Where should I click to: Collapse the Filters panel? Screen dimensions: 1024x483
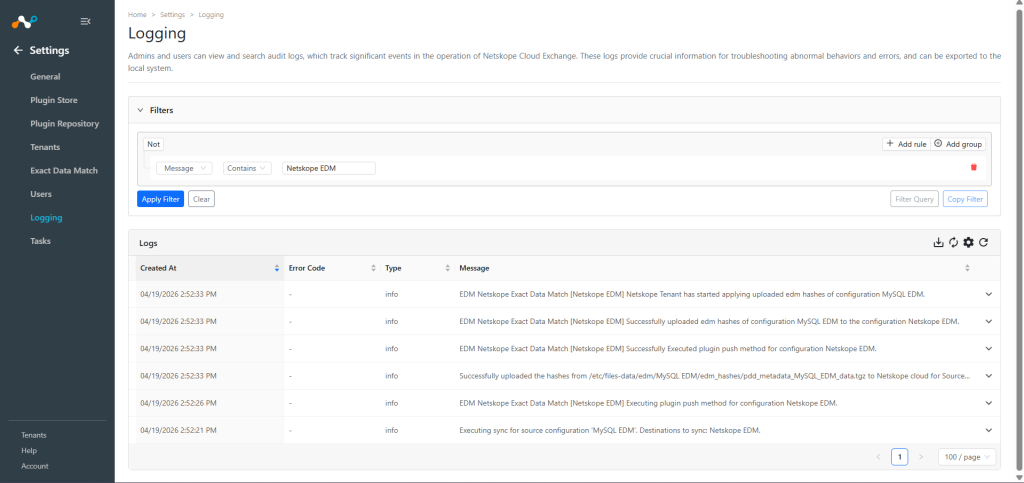140,110
